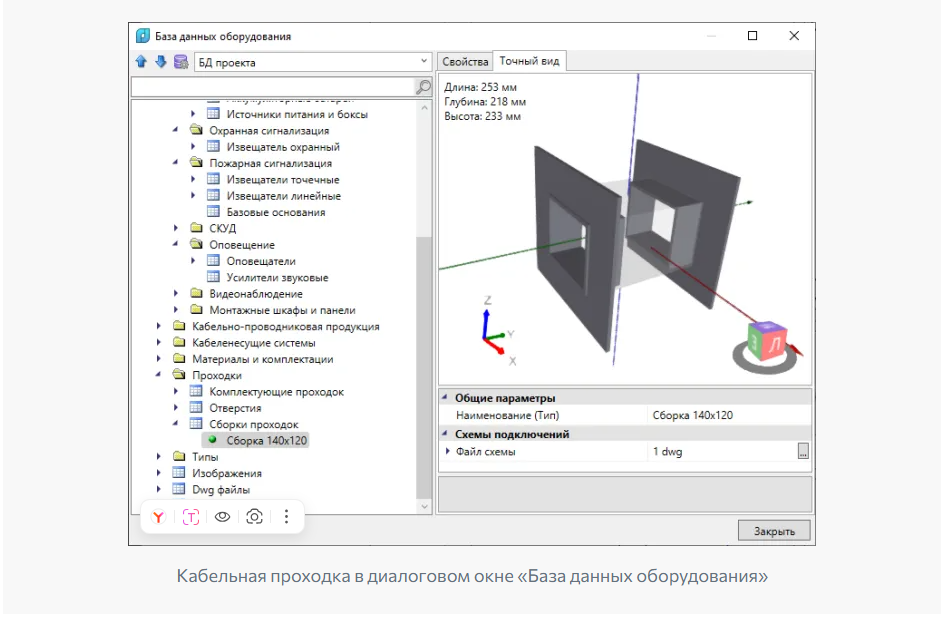Expand the СКУД folder
This screenshot has height=618, width=943.
[x=176, y=228]
